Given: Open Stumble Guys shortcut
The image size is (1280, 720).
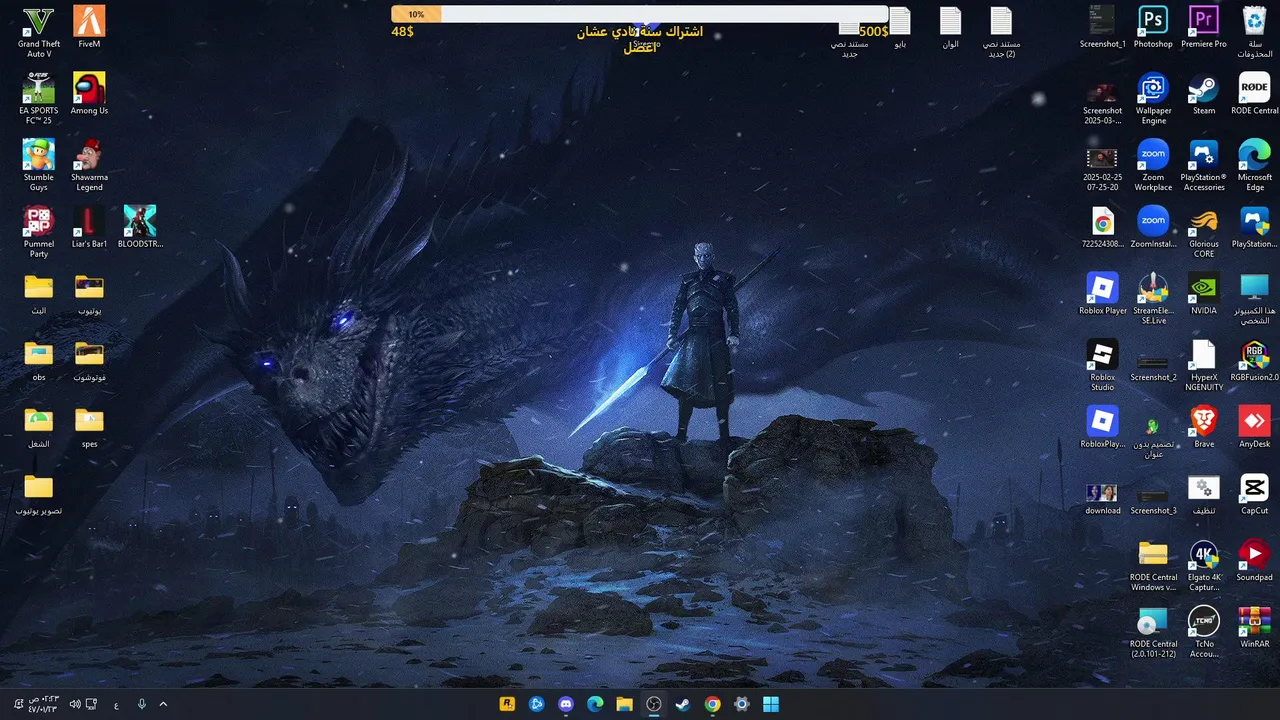Looking at the screenshot, I should [x=38, y=165].
